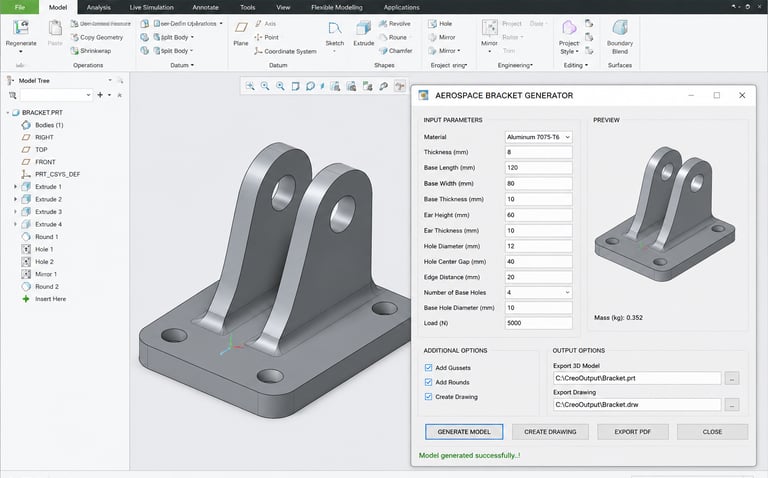Click the zoom out magnifier icon
768x478 pixels.
[x=280, y=86]
